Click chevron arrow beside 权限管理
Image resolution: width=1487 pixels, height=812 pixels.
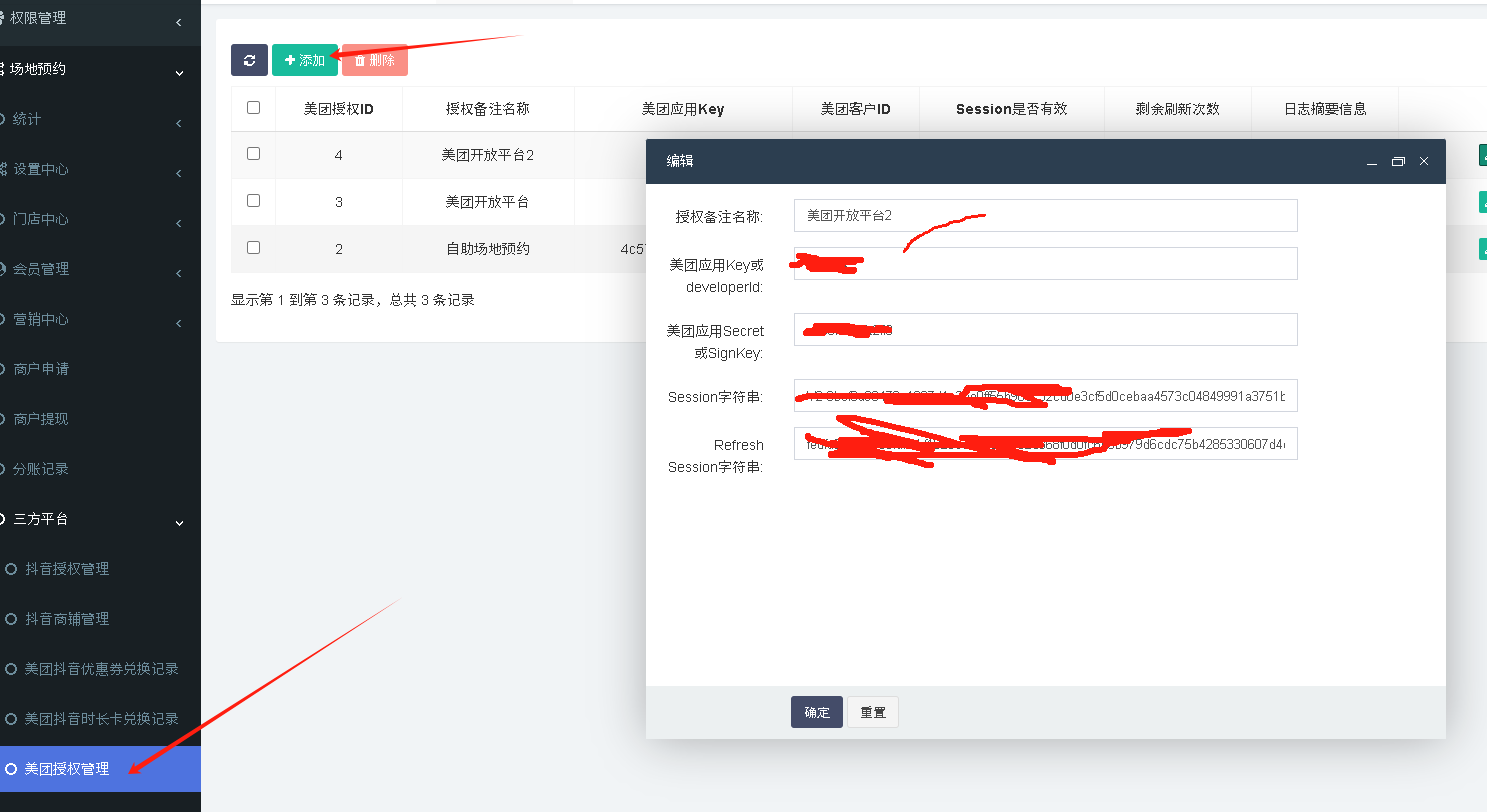coord(179,22)
